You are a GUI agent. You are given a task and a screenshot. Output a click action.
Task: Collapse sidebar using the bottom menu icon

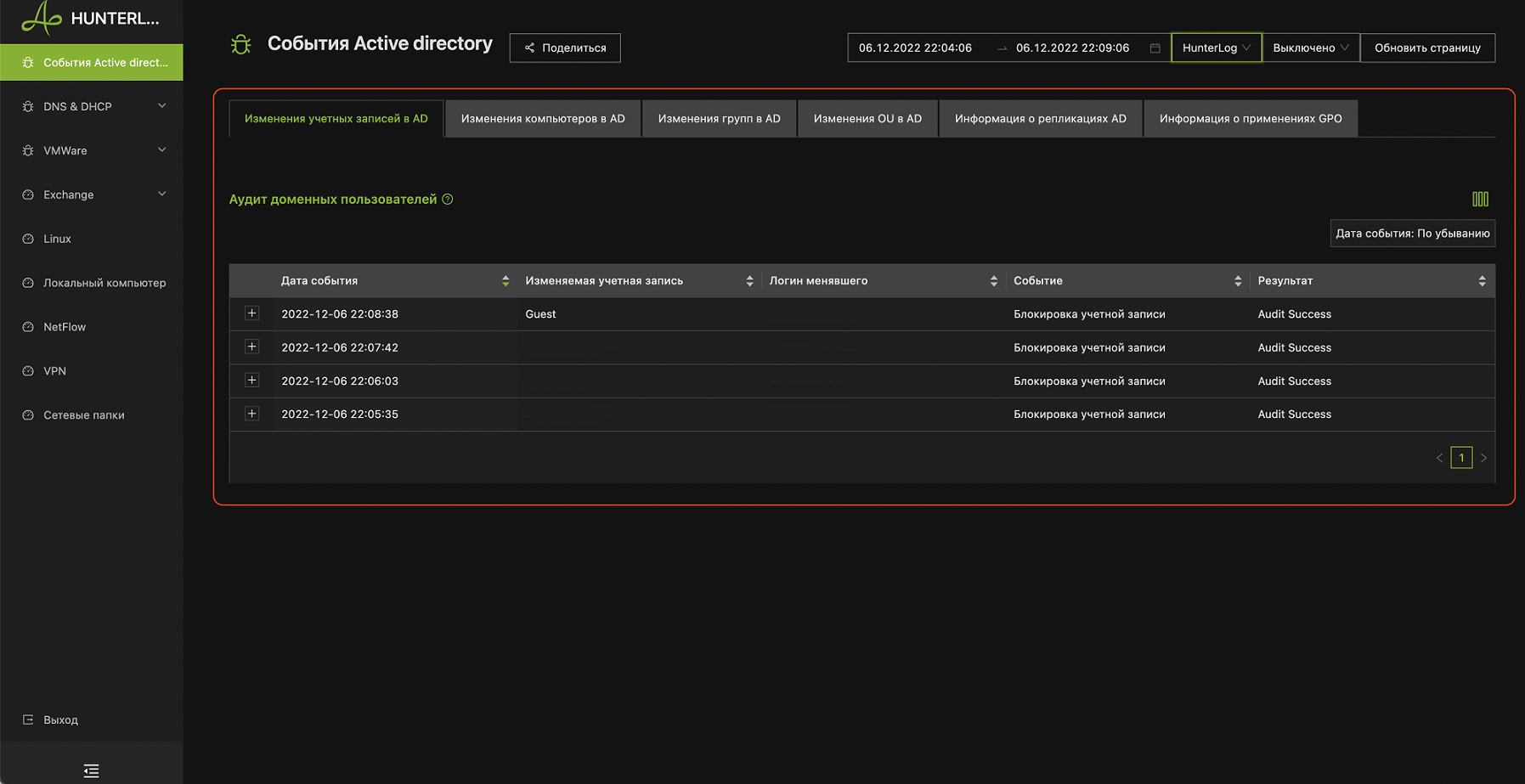click(x=91, y=770)
